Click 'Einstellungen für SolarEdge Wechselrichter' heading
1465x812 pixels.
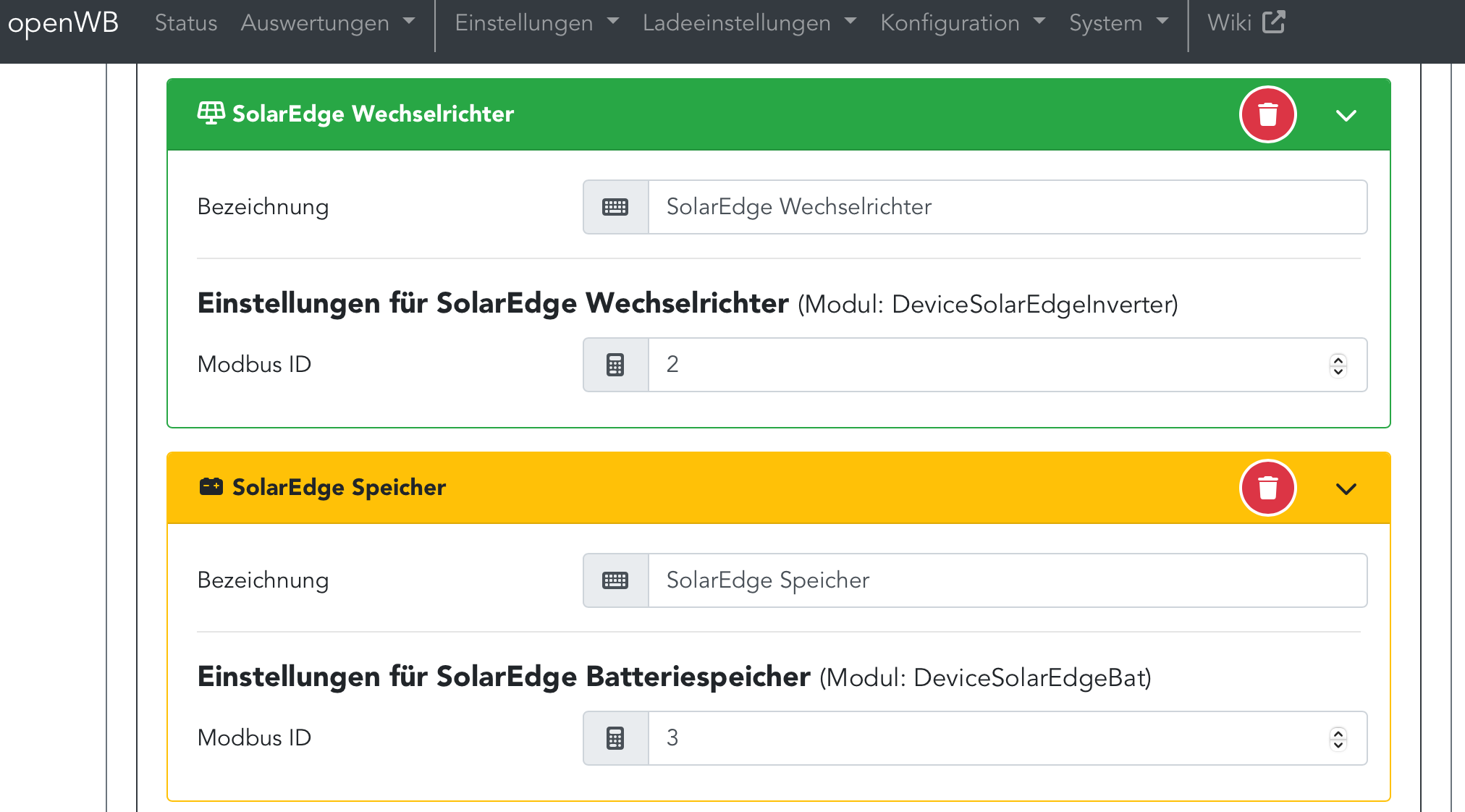493,303
